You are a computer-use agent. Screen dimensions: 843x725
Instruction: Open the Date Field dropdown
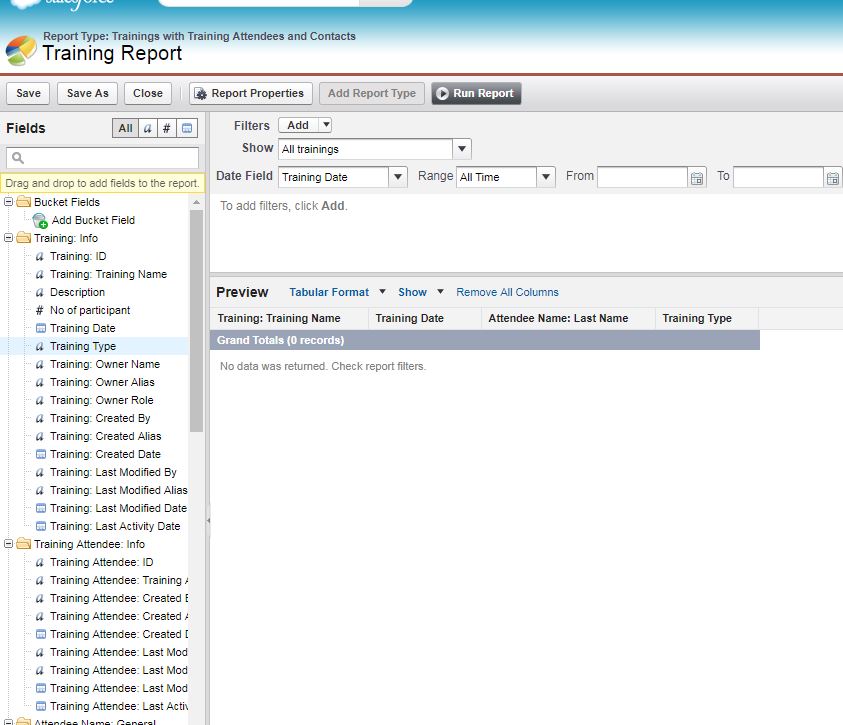(397, 177)
